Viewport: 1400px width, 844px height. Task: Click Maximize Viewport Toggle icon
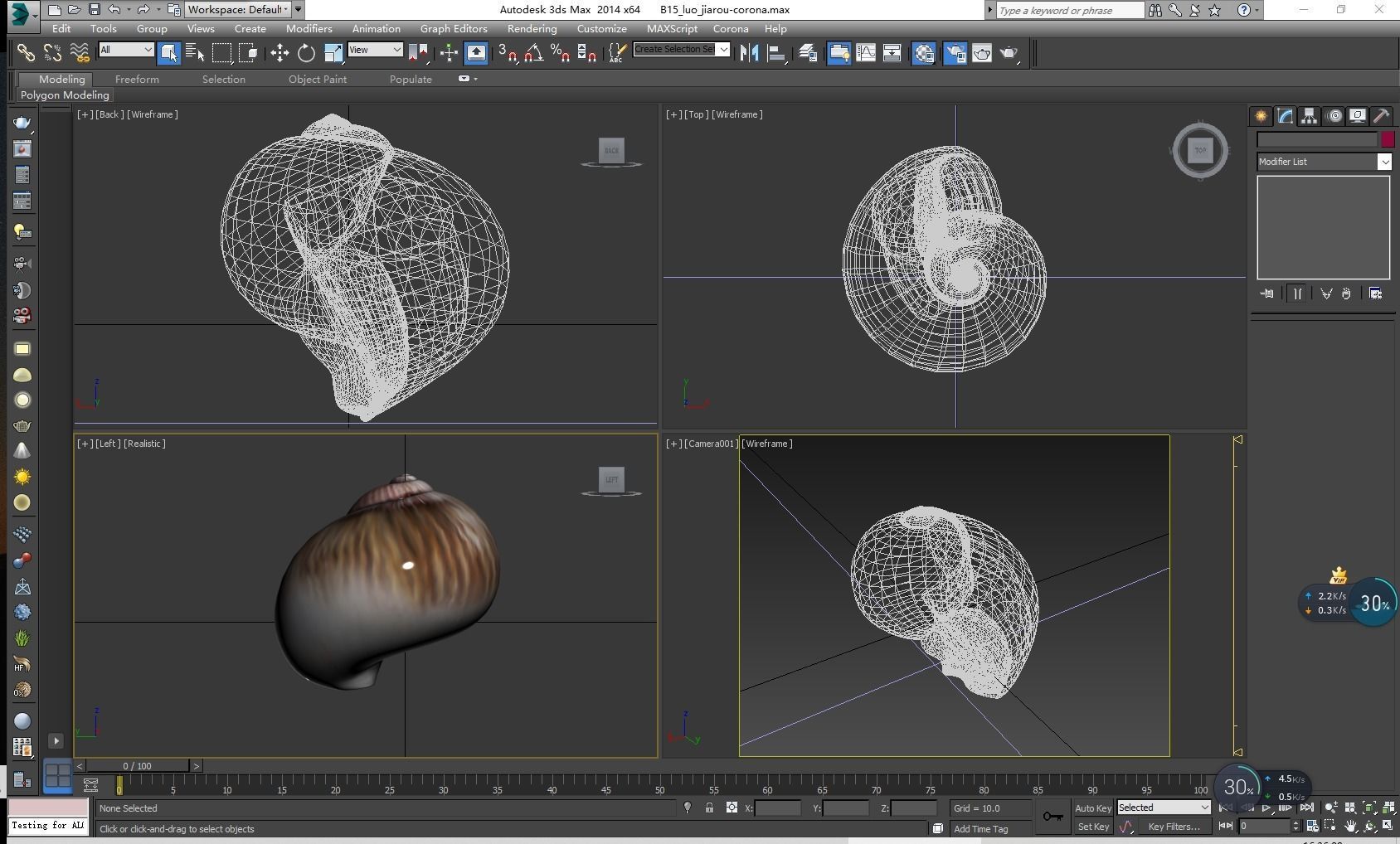pyautogui.click(x=1388, y=826)
